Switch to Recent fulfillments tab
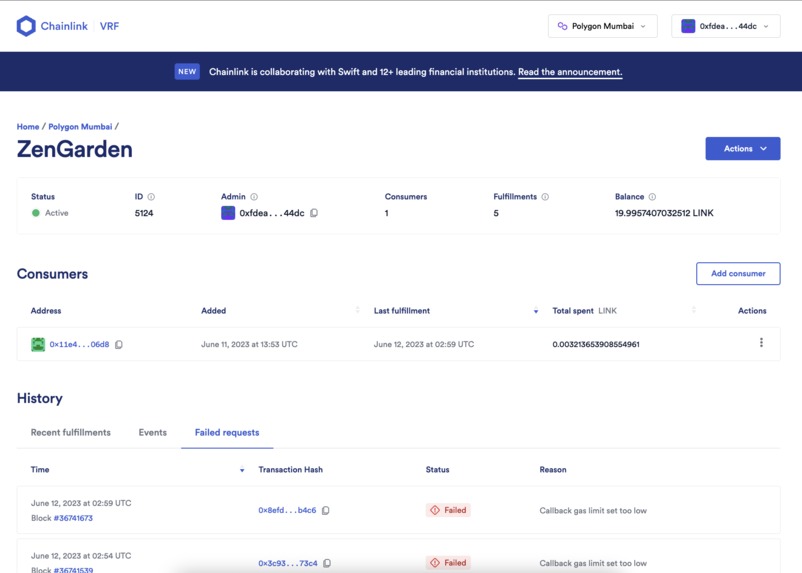The width and height of the screenshot is (802, 573). click(x=71, y=432)
